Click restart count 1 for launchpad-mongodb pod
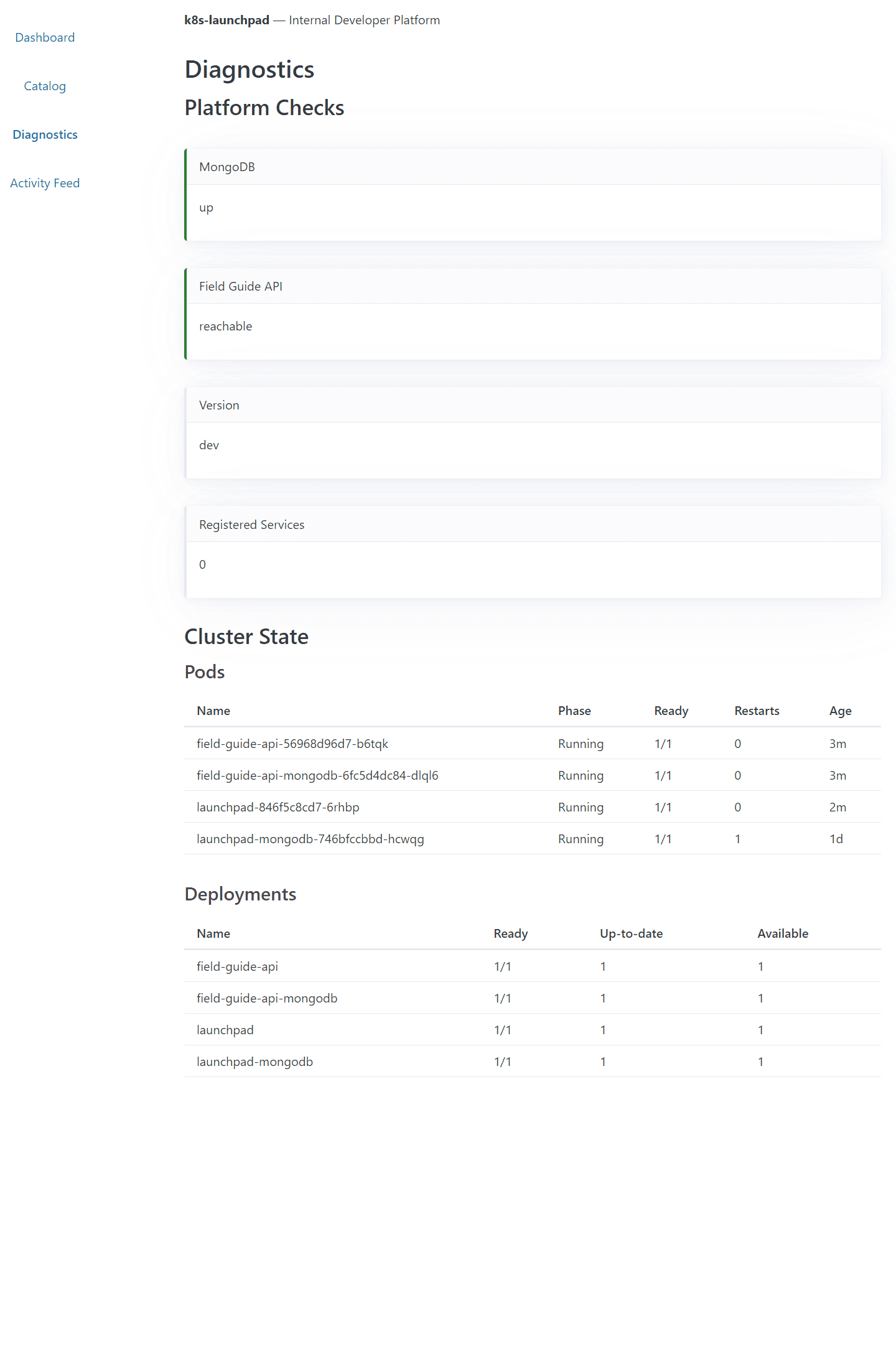Image resolution: width=896 pixels, height=1369 pixels. tap(737, 839)
